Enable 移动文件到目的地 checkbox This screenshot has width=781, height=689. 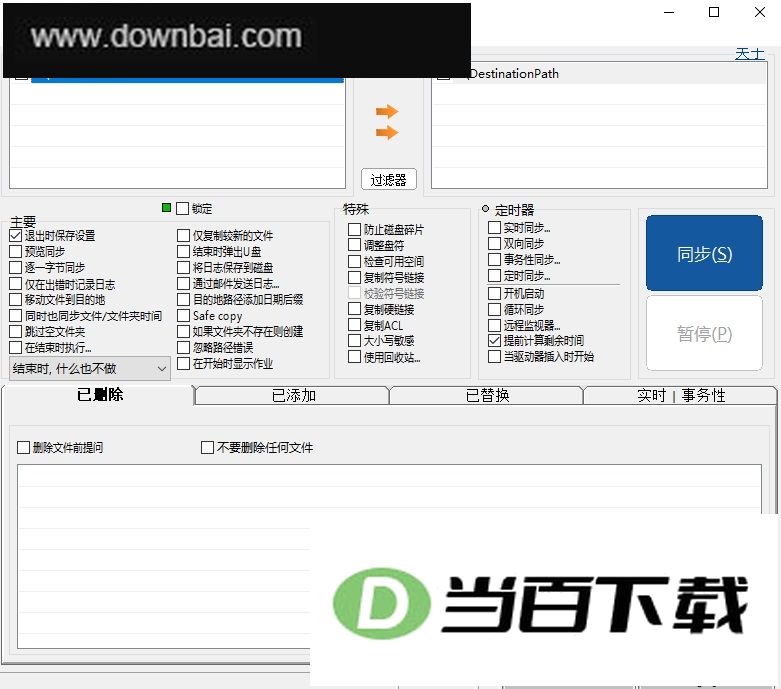tap(16, 299)
